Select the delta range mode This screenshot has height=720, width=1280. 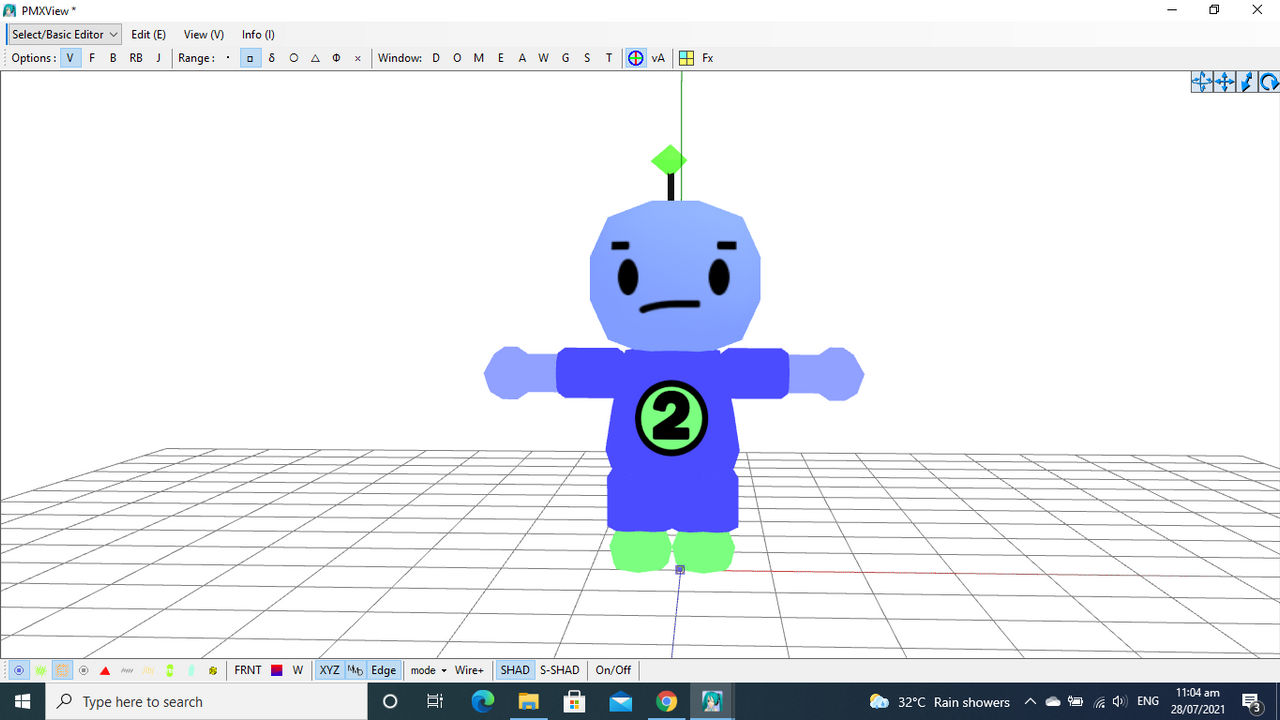click(272, 58)
